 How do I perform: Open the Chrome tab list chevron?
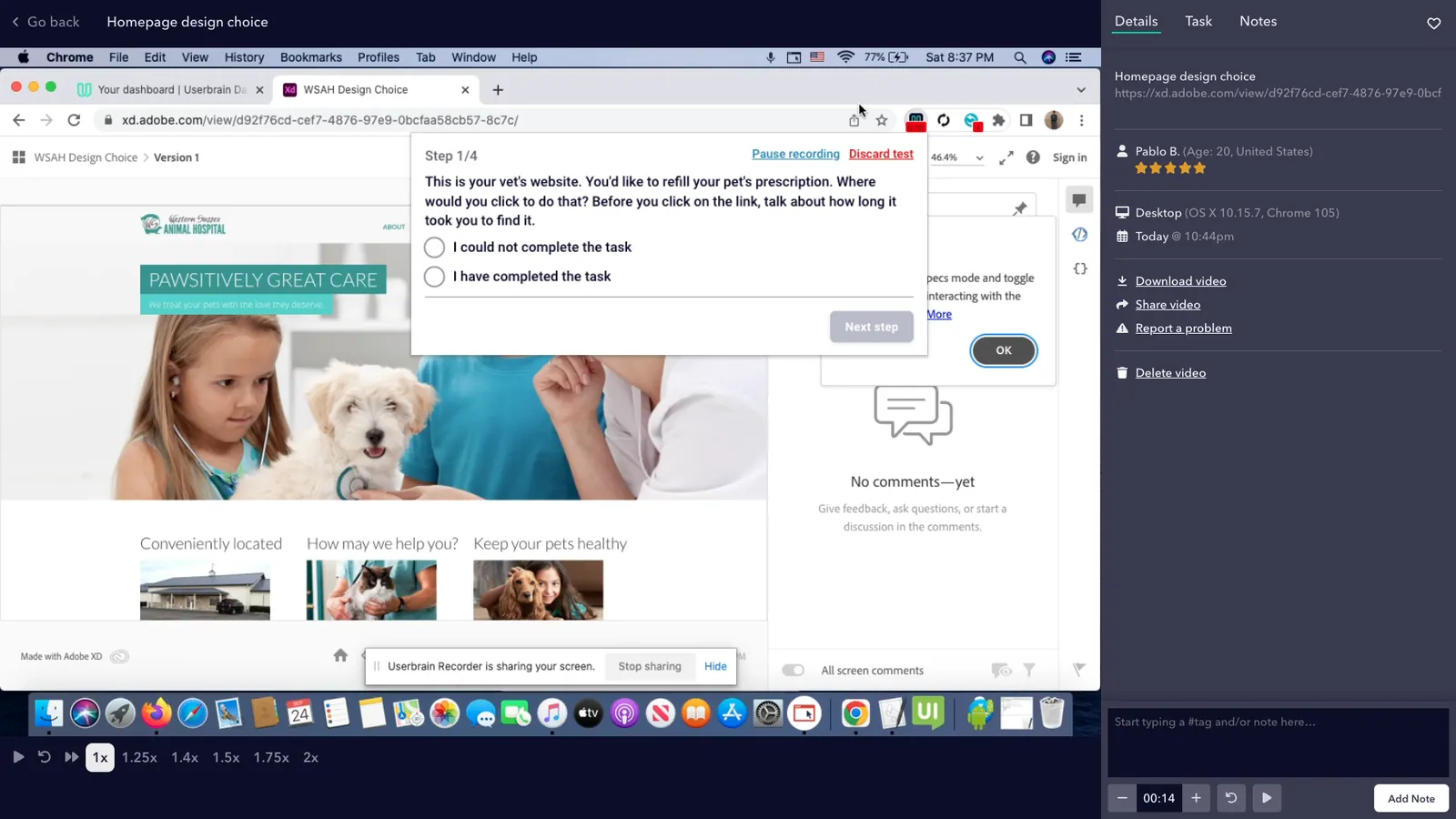(x=1080, y=90)
